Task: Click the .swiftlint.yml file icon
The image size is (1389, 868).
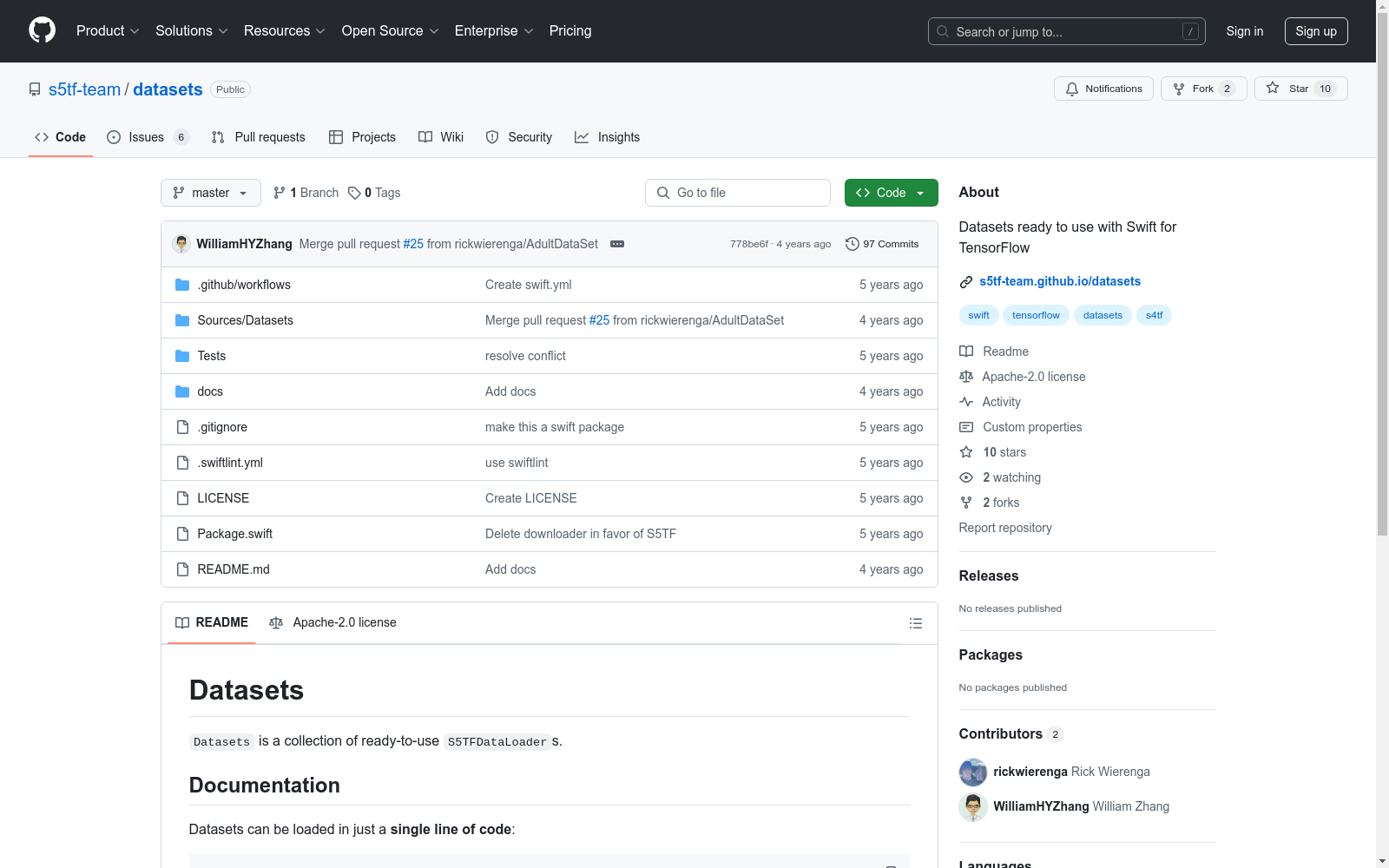Action: (x=182, y=463)
